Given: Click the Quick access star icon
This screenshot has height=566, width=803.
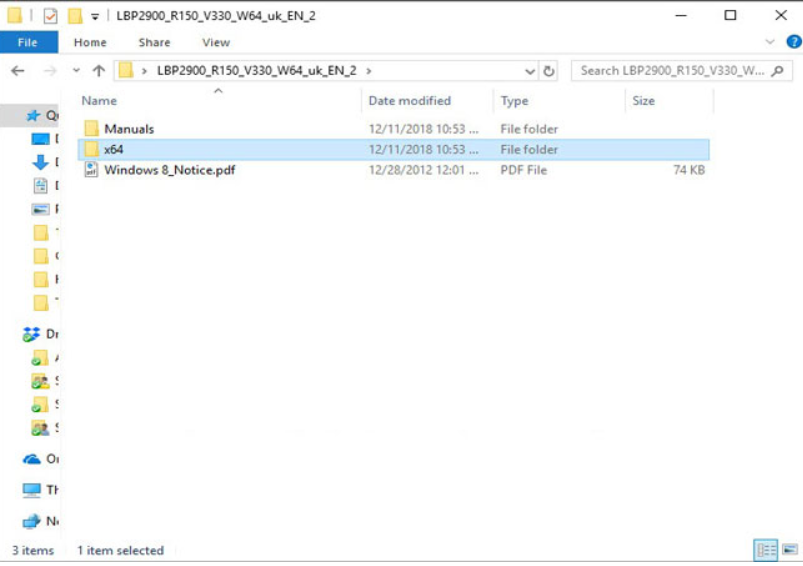Looking at the screenshot, I should click(x=33, y=116).
